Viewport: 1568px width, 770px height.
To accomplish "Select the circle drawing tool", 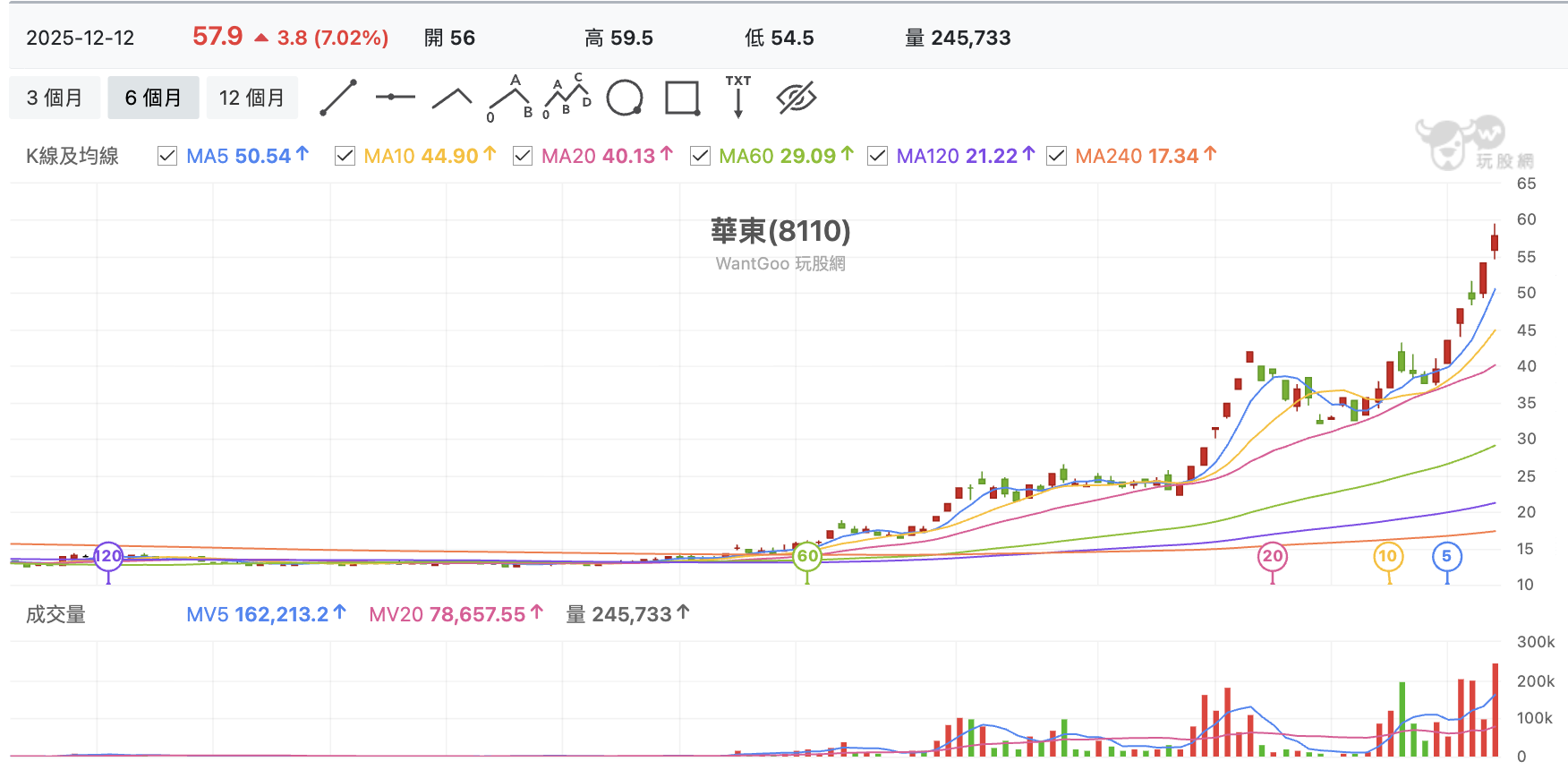I will coord(625,98).
